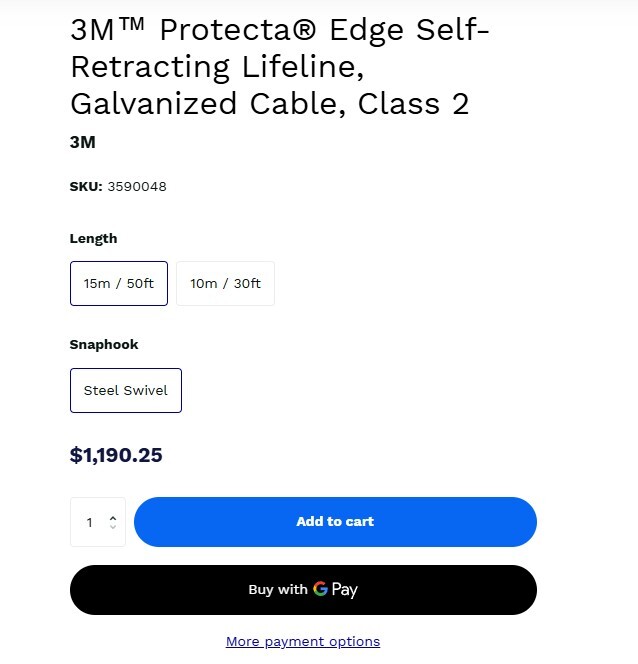638x664 pixels.
Task: Click the Length section label
Action: point(93,238)
